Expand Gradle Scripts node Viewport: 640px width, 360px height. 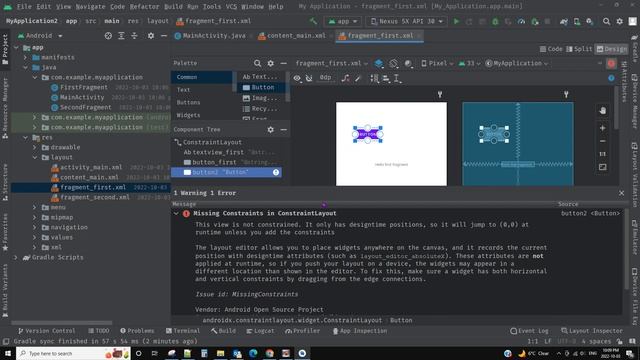click(16, 258)
